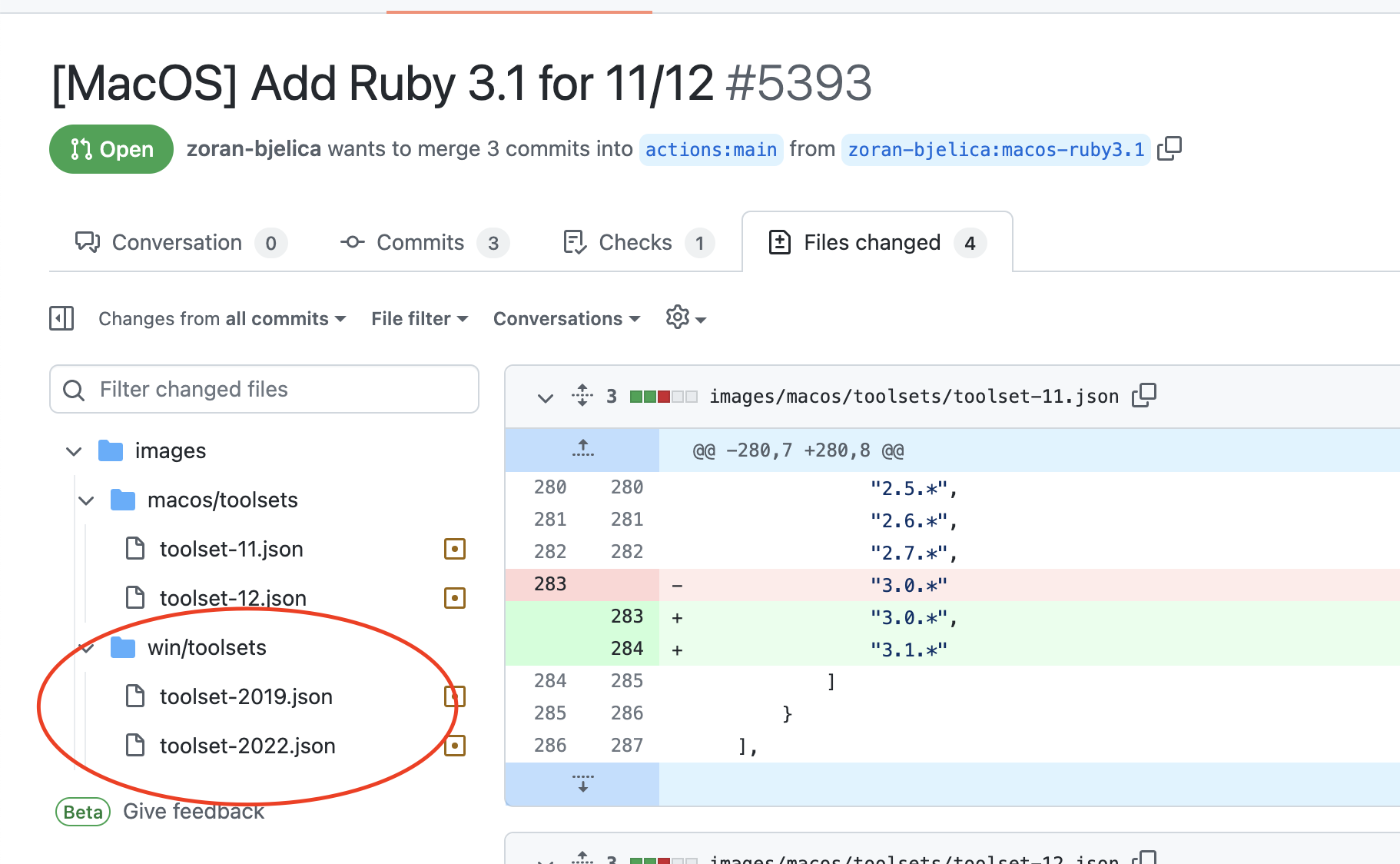Click the diff stat blocks for toolset-11.json
This screenshot has width=1400, height=864.
[x=662, y=396]
